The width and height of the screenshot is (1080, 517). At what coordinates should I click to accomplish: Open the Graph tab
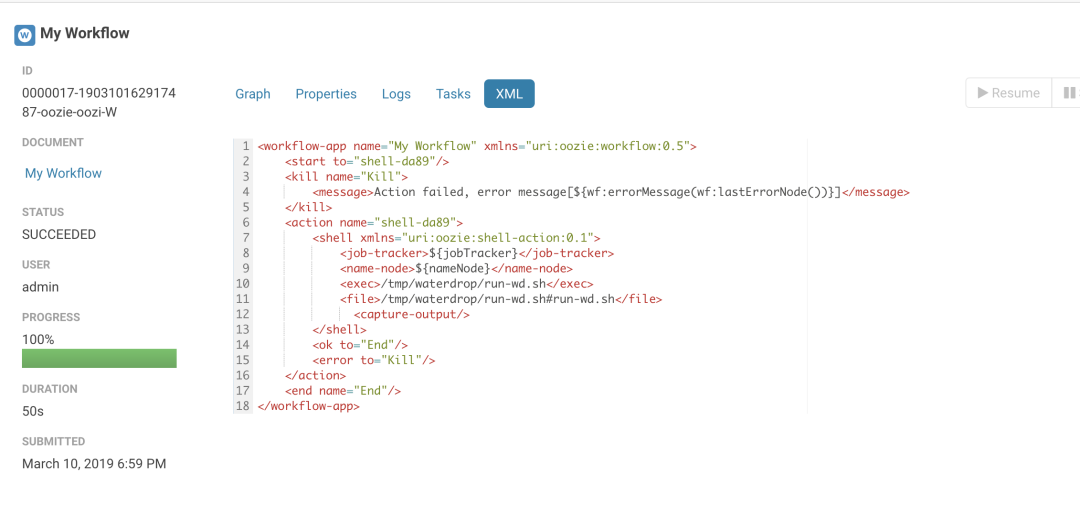click(253, 94)
